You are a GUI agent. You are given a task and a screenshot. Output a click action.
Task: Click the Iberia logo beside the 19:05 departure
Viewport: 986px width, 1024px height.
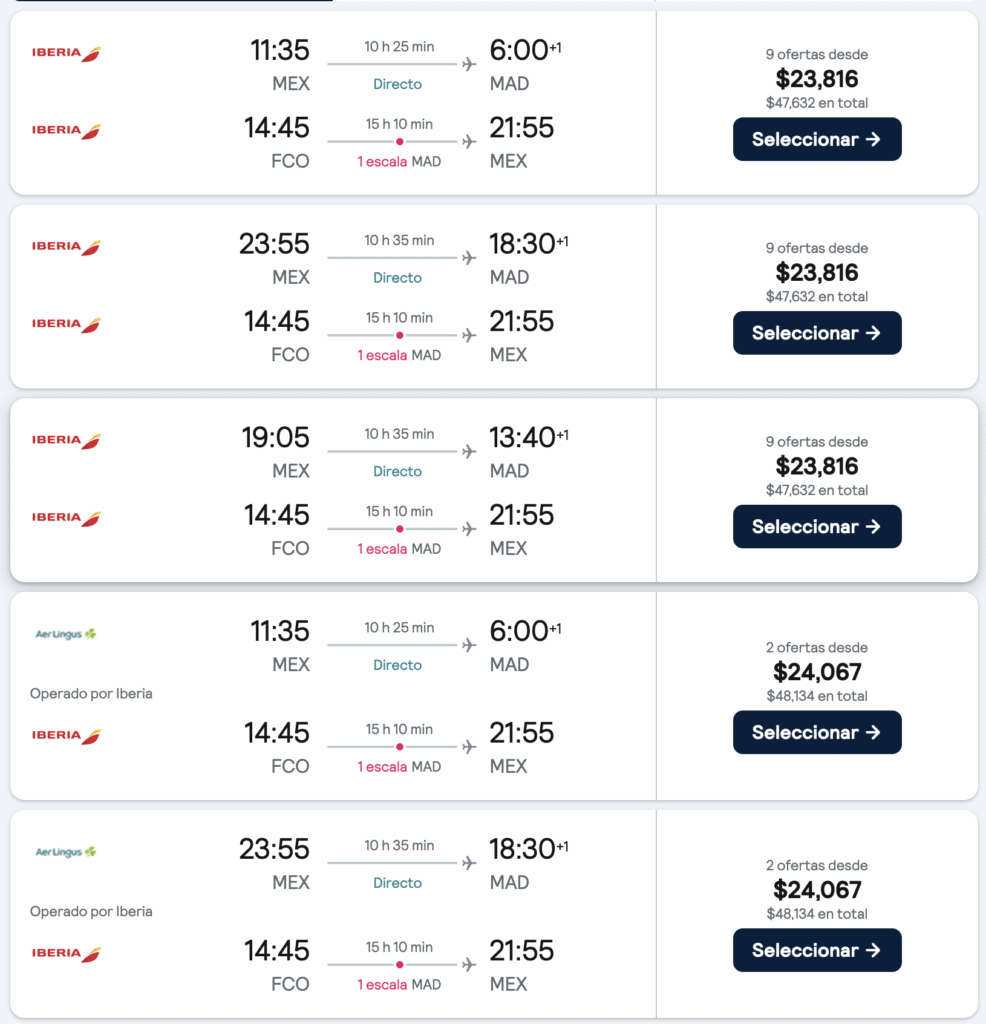coord(66,441)
